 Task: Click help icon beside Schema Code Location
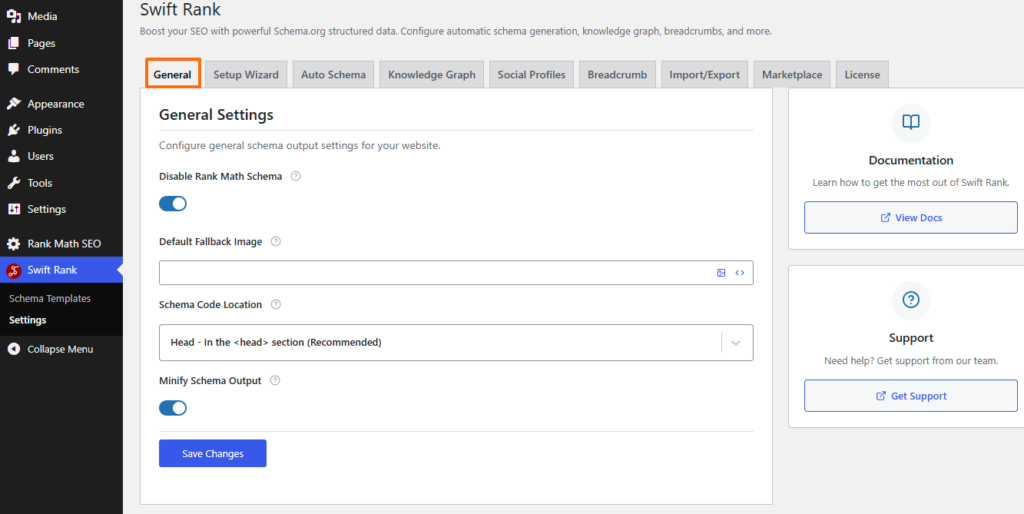coord(276,304)
